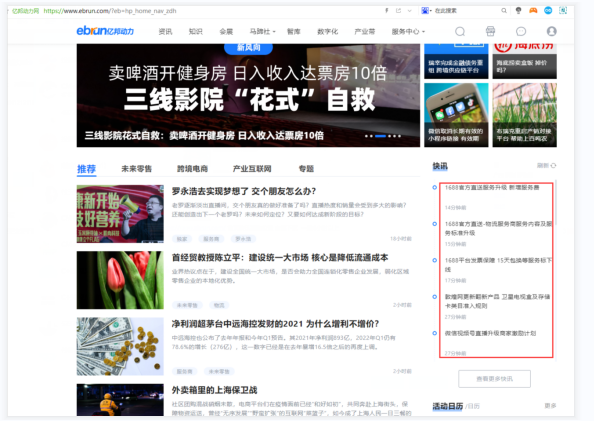The width and height of the screenshot is (594, 421).
Task: Click the first carousel dot on banner
Action: click(x=366, y=136)
